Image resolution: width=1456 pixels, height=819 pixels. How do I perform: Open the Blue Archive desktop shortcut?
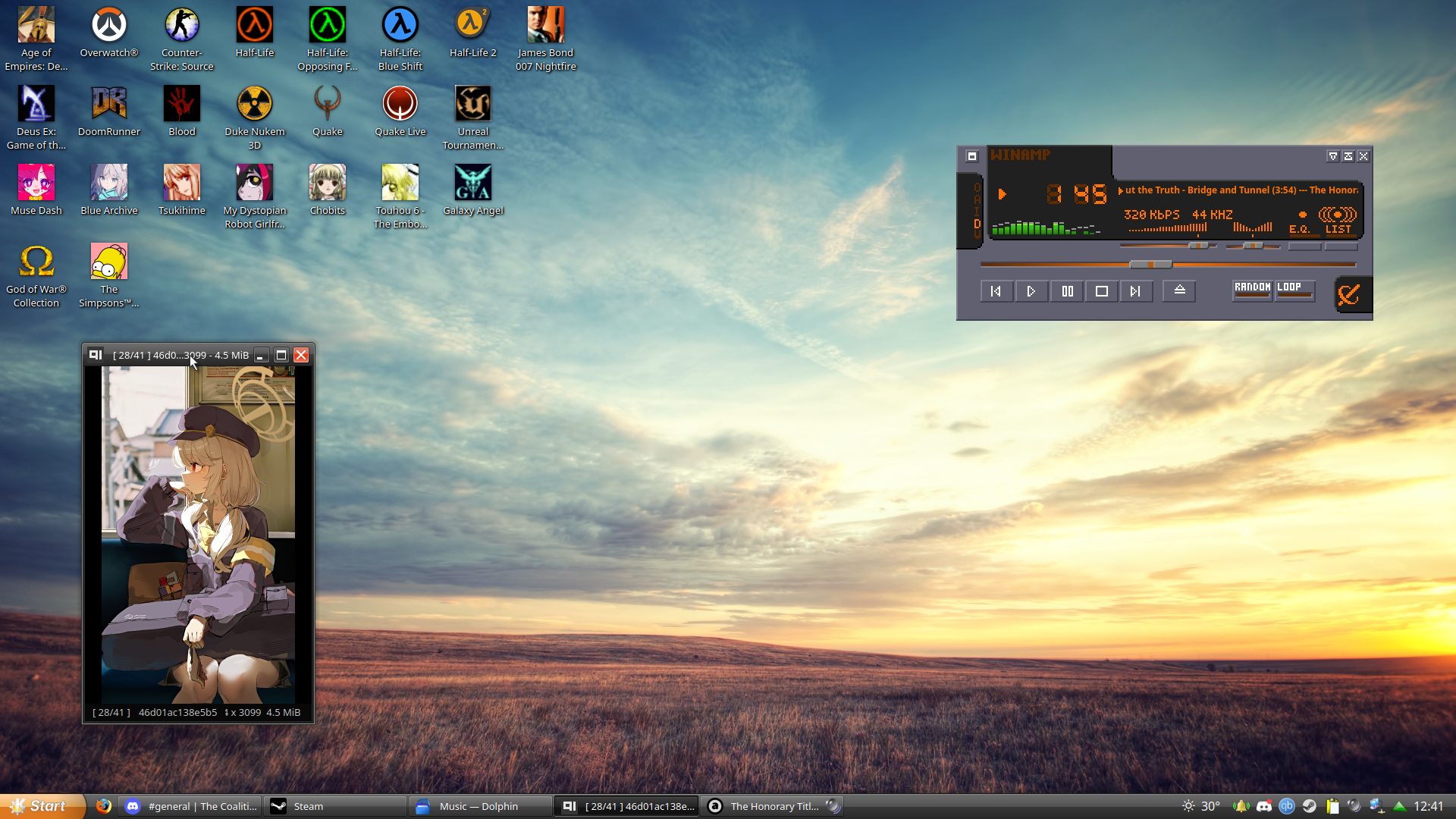click(109, 190)
